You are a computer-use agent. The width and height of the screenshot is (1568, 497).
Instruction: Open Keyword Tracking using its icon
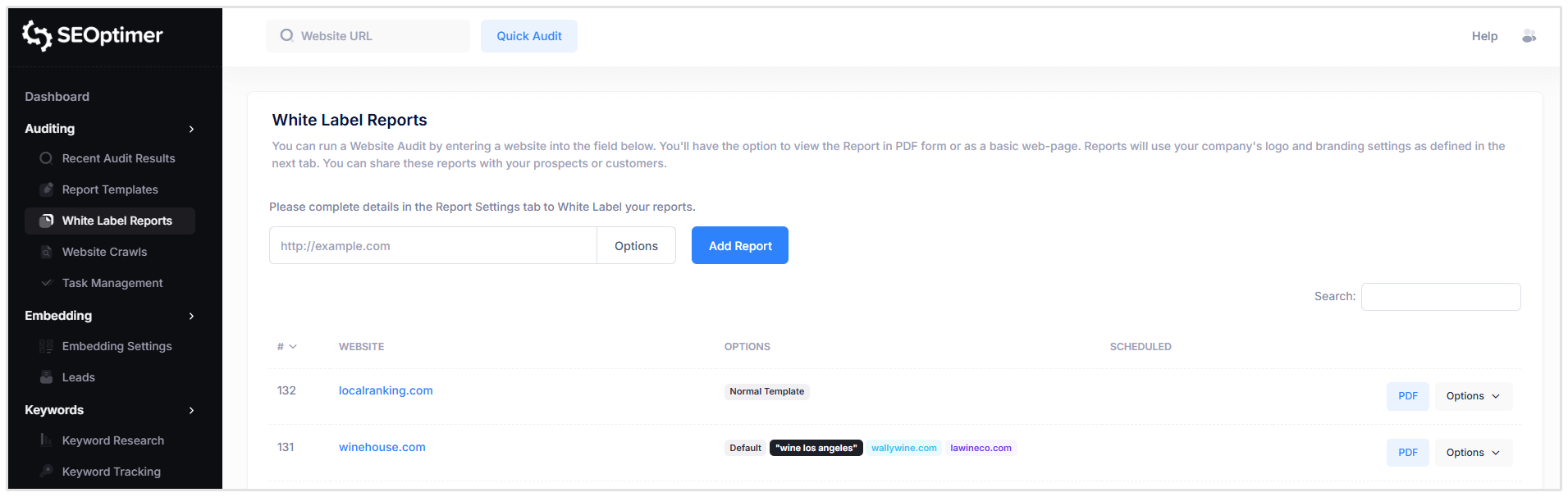[46, 472]
